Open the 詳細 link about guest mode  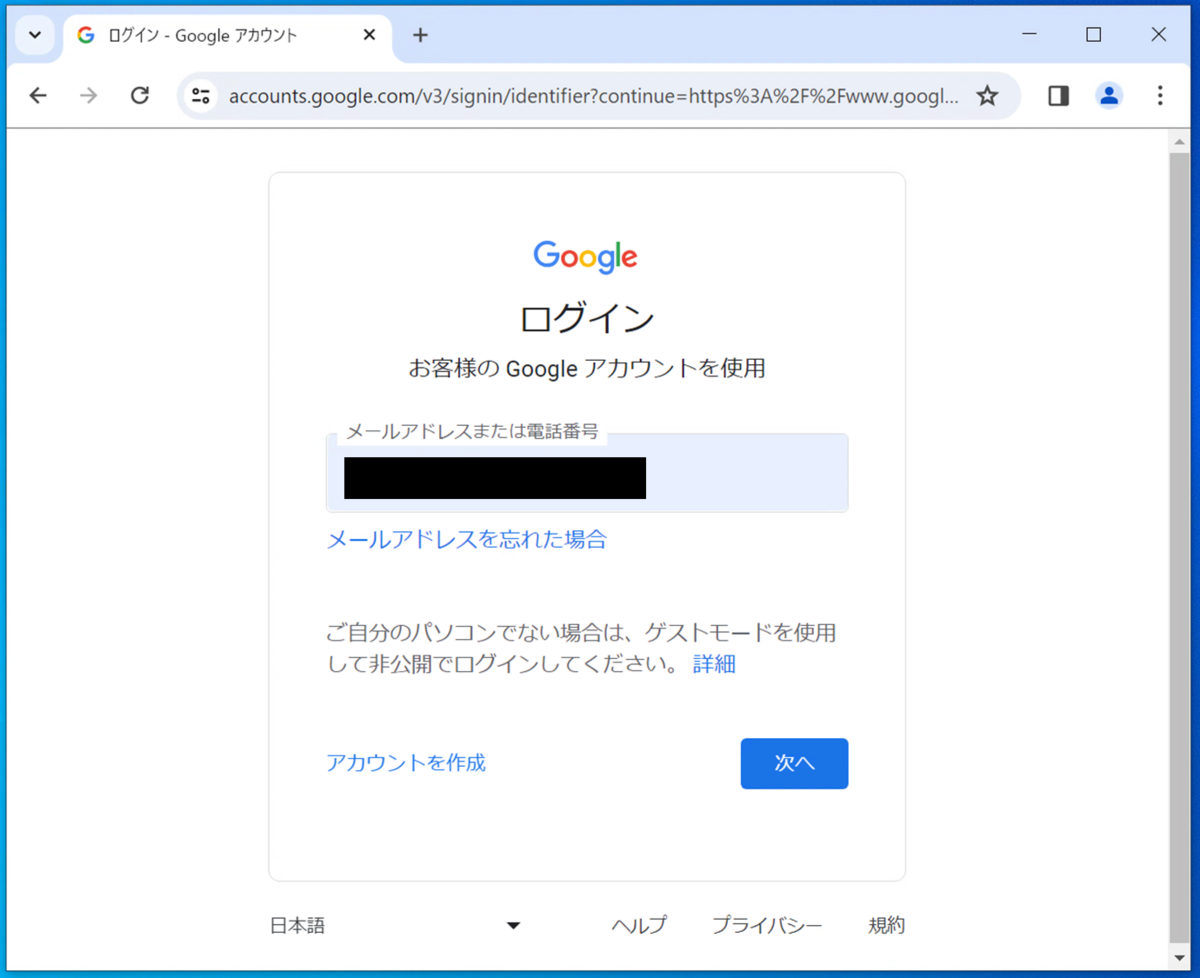(x=714, y=664)
